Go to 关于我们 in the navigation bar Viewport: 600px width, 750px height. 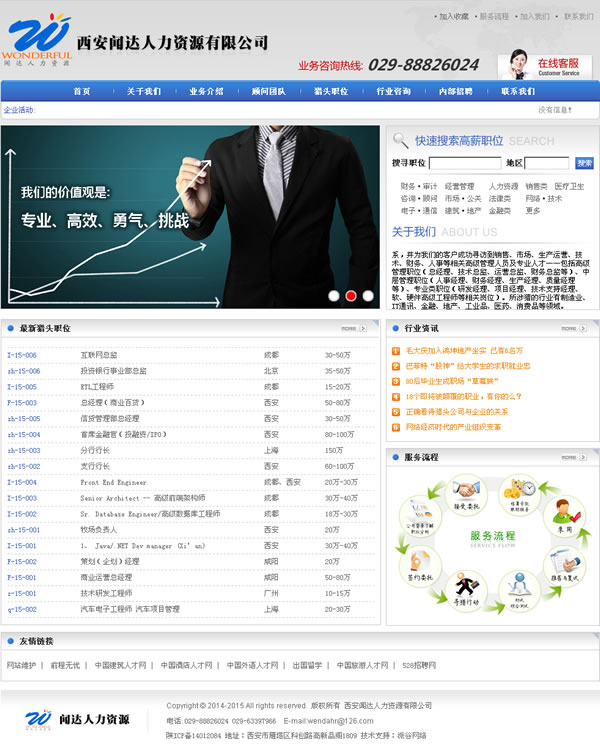point(143,91)
